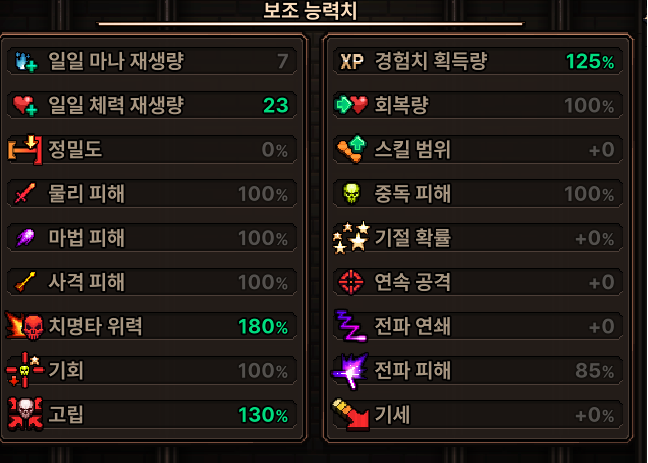The height and width of the screenshot is (463, 648).
Task: Click the 125% experience gain value
Action: coord(590,62)
